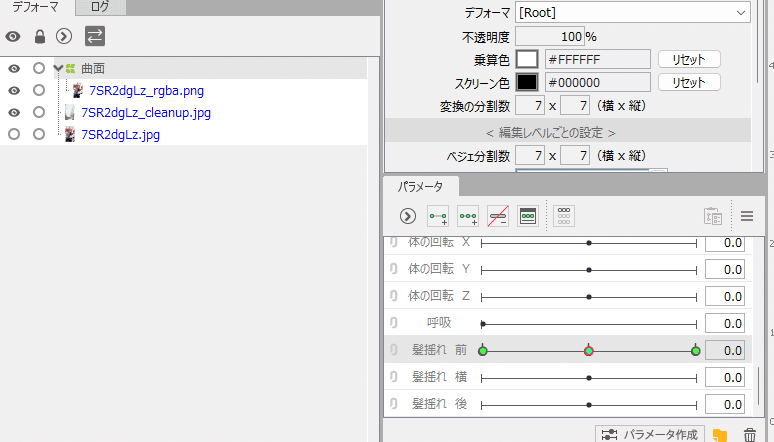Click the パラメータ作成 button

coord(650,434)
